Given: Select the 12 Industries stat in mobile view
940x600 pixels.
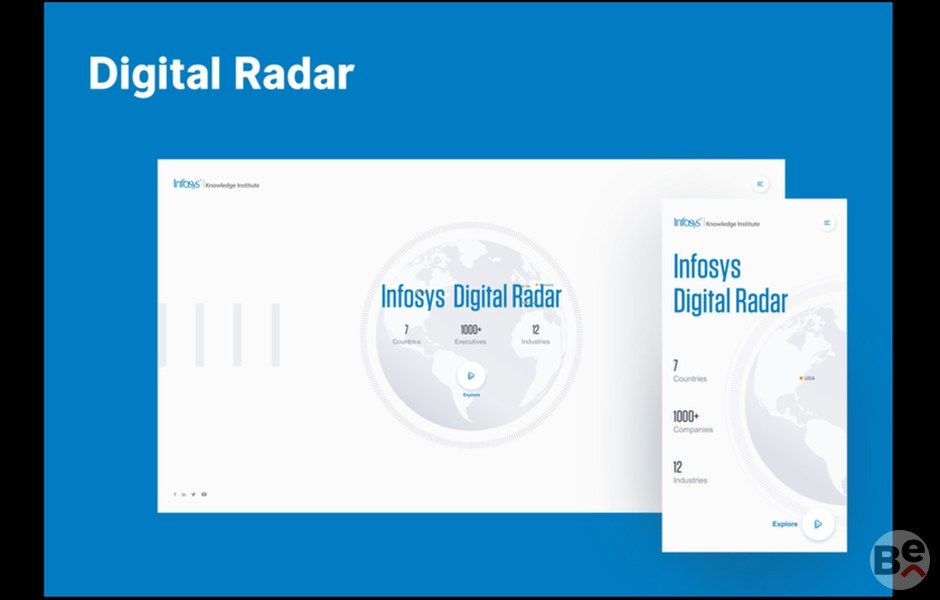Looking at the screenshot, I should pos(689,473).
